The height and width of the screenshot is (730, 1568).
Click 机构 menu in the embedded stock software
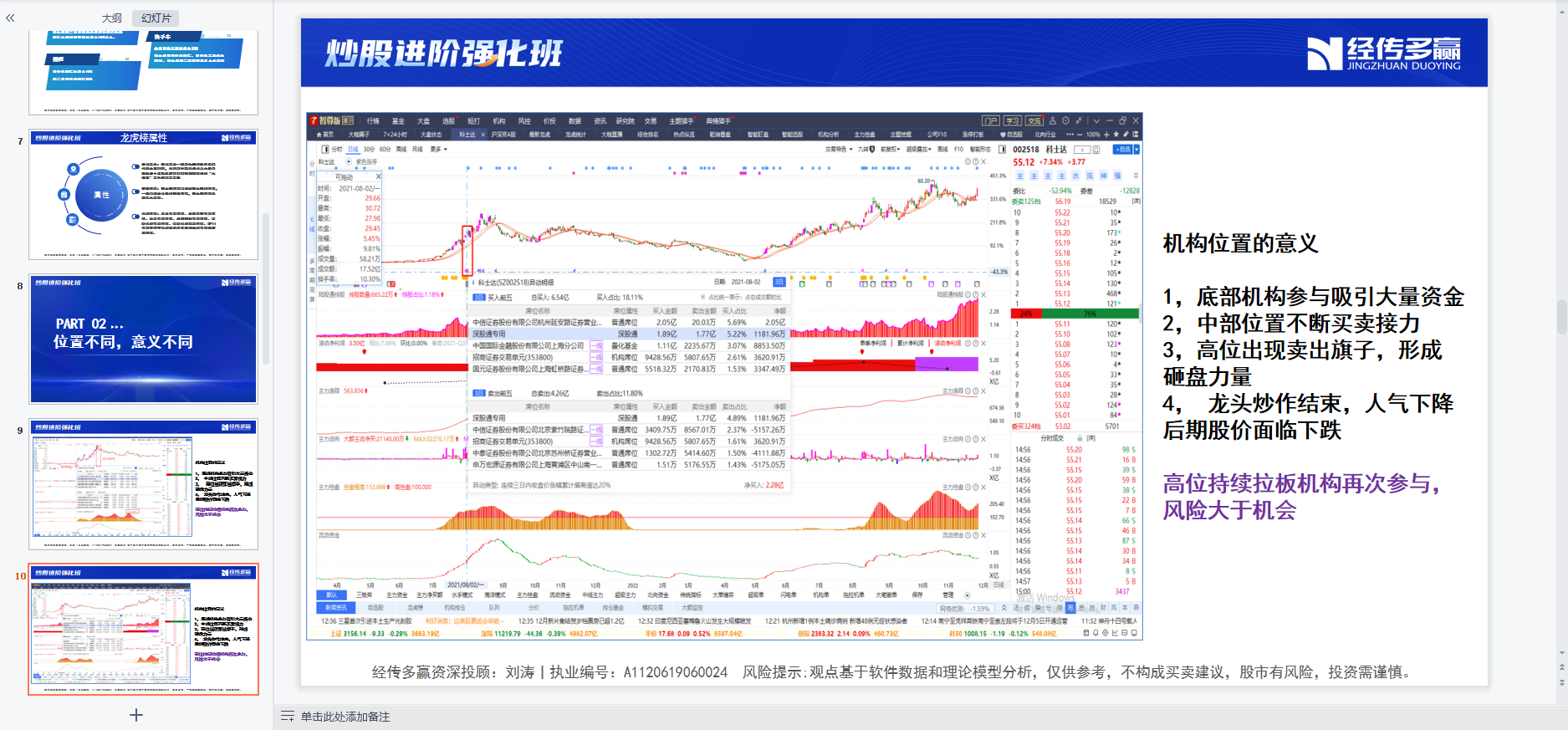[499, 121]
